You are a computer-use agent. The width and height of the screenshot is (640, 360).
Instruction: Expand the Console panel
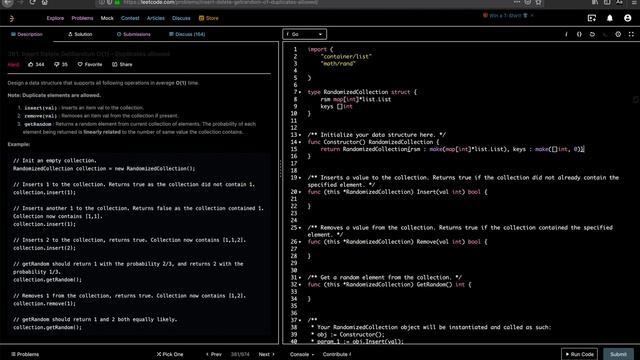click(302, 354)
